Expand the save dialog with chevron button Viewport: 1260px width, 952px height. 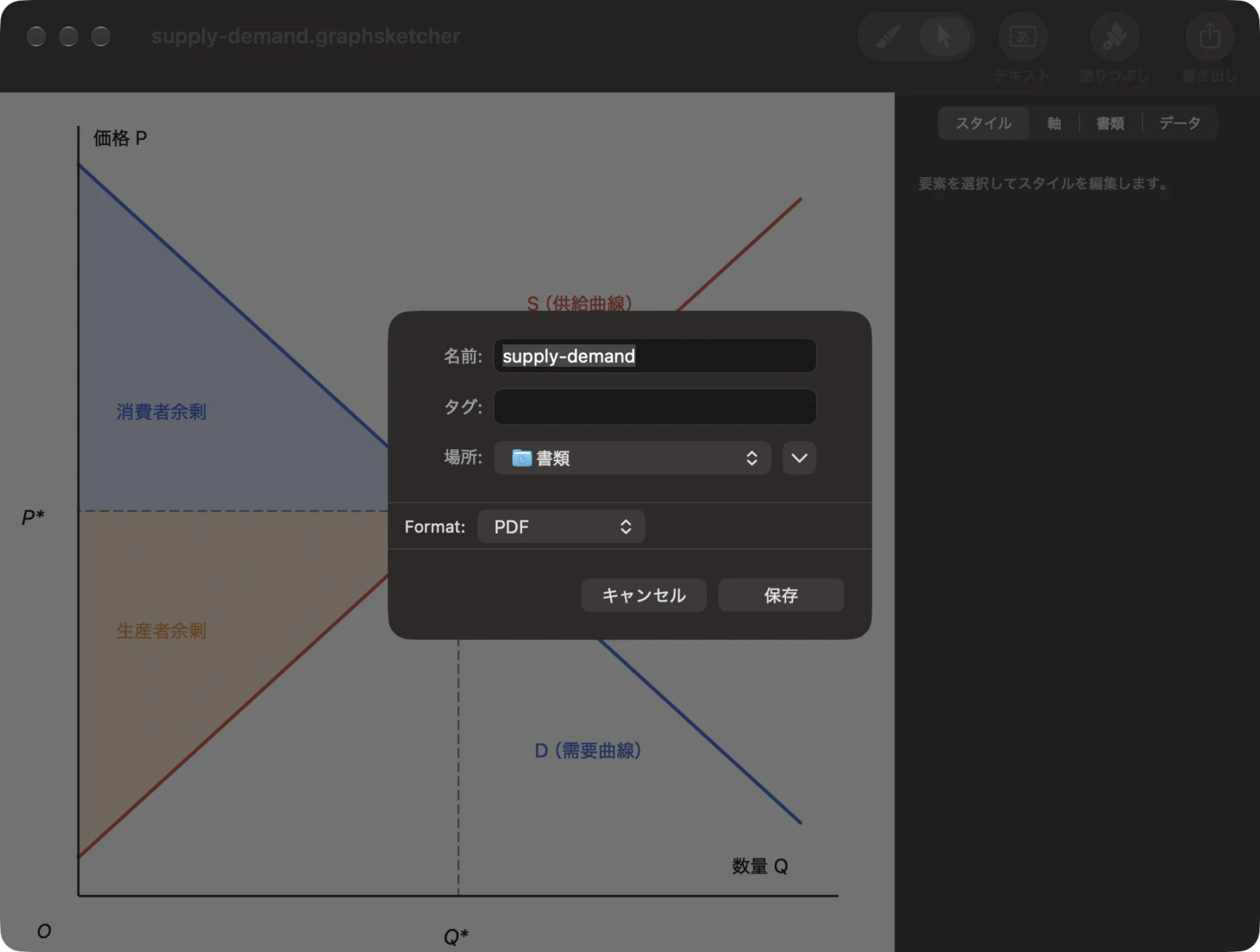[799, 457]
